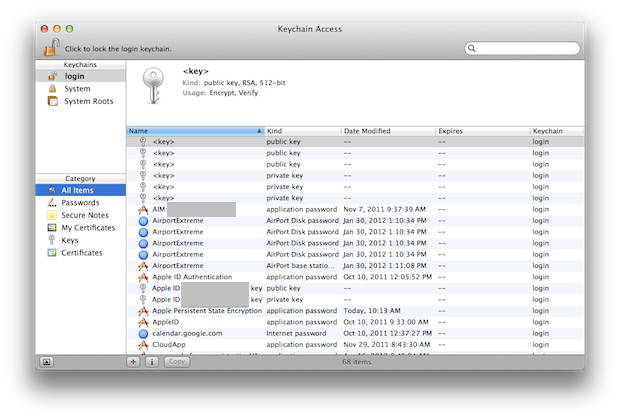Select the CloudApp row

coord(355,344)
